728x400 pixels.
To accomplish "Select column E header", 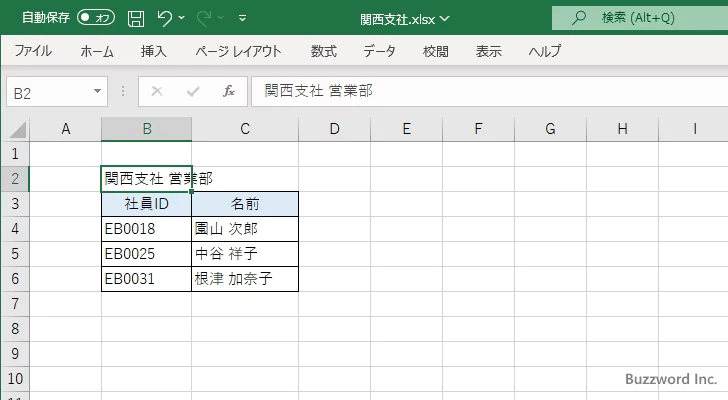I will (406, 129).
